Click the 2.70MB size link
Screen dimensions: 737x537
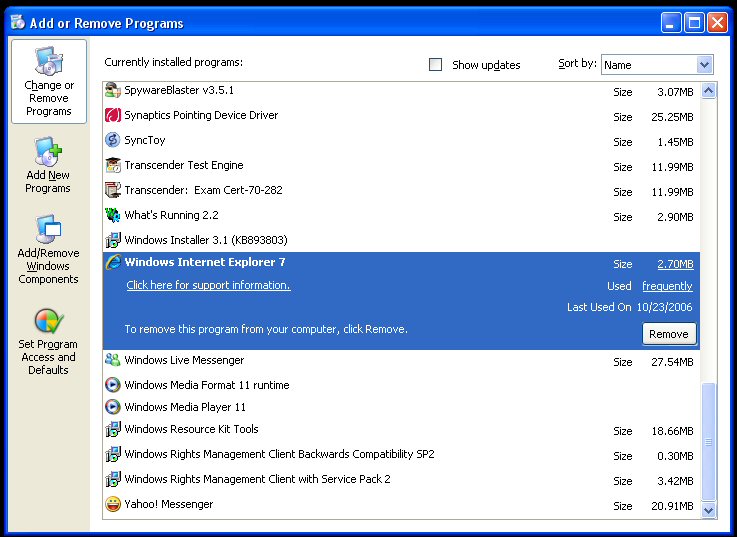675,264
